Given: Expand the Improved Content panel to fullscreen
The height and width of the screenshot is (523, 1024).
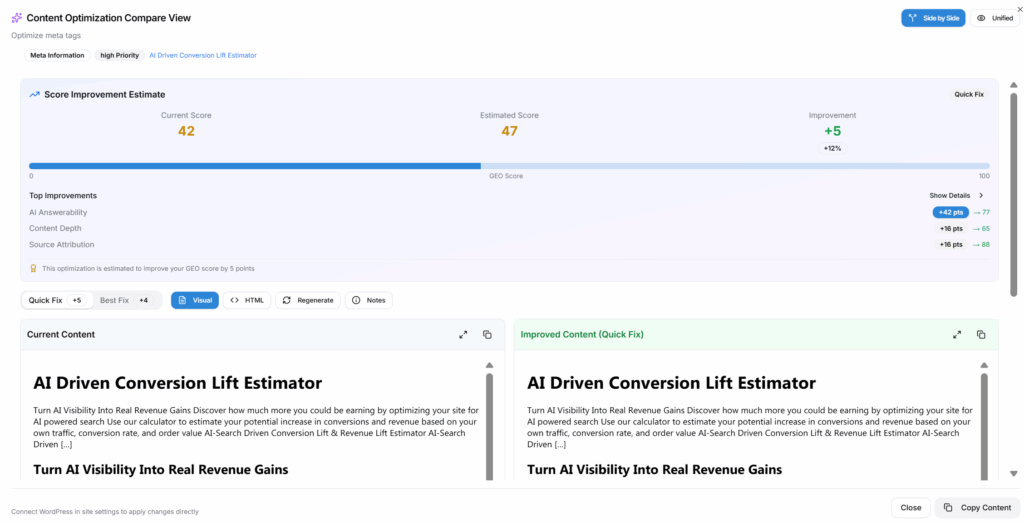Looking at the screenshot, I should [x=957, y=334].
